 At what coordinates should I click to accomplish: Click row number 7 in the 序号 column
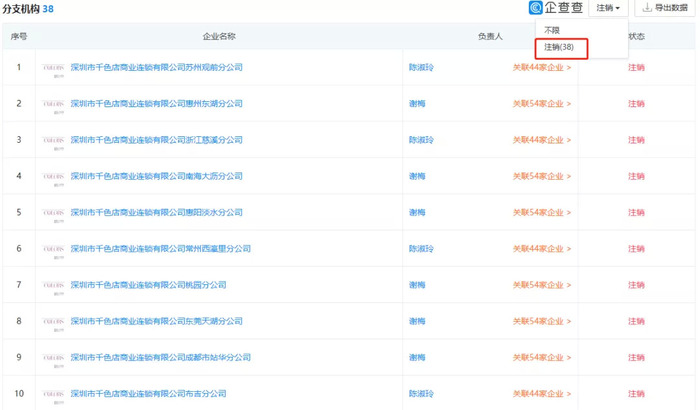(19, 284)
